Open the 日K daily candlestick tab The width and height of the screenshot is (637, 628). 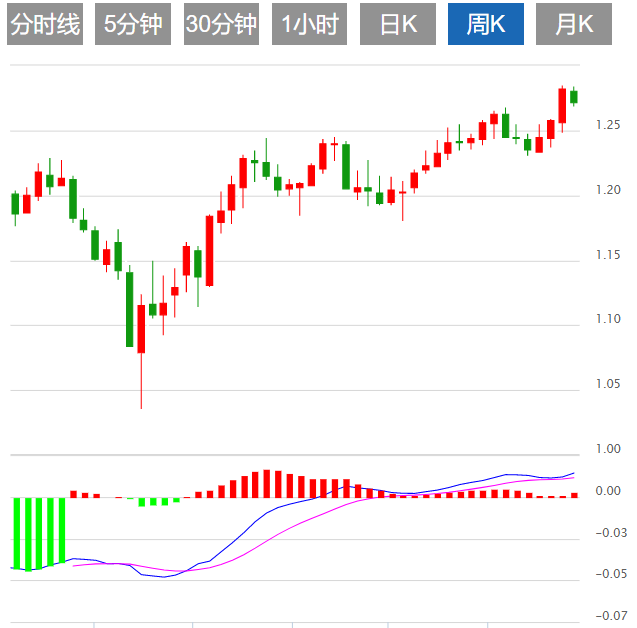click(x=398, y=24)
